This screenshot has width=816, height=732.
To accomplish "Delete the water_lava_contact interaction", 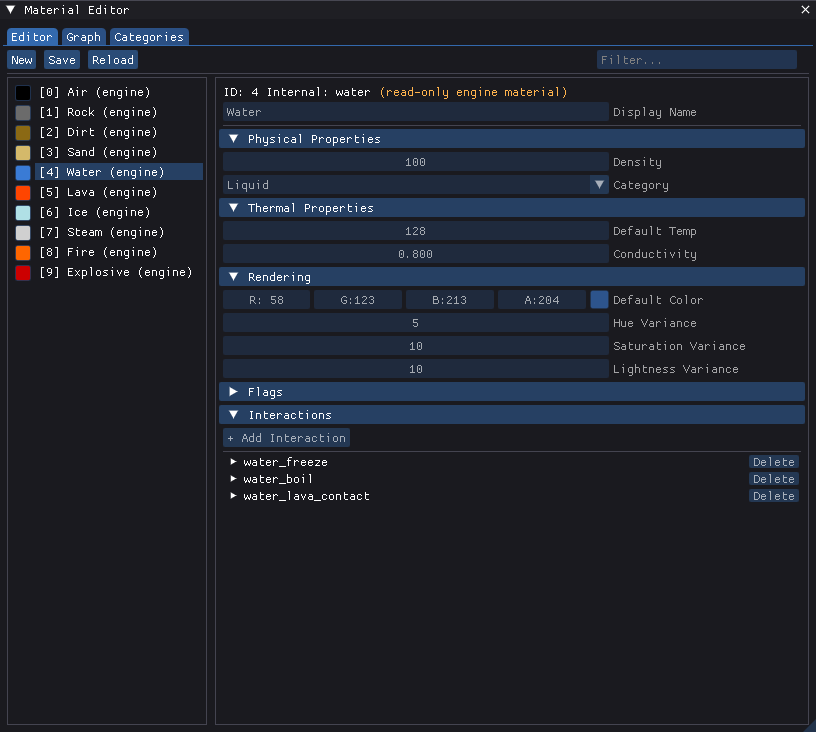I will [x=774, y=496].
